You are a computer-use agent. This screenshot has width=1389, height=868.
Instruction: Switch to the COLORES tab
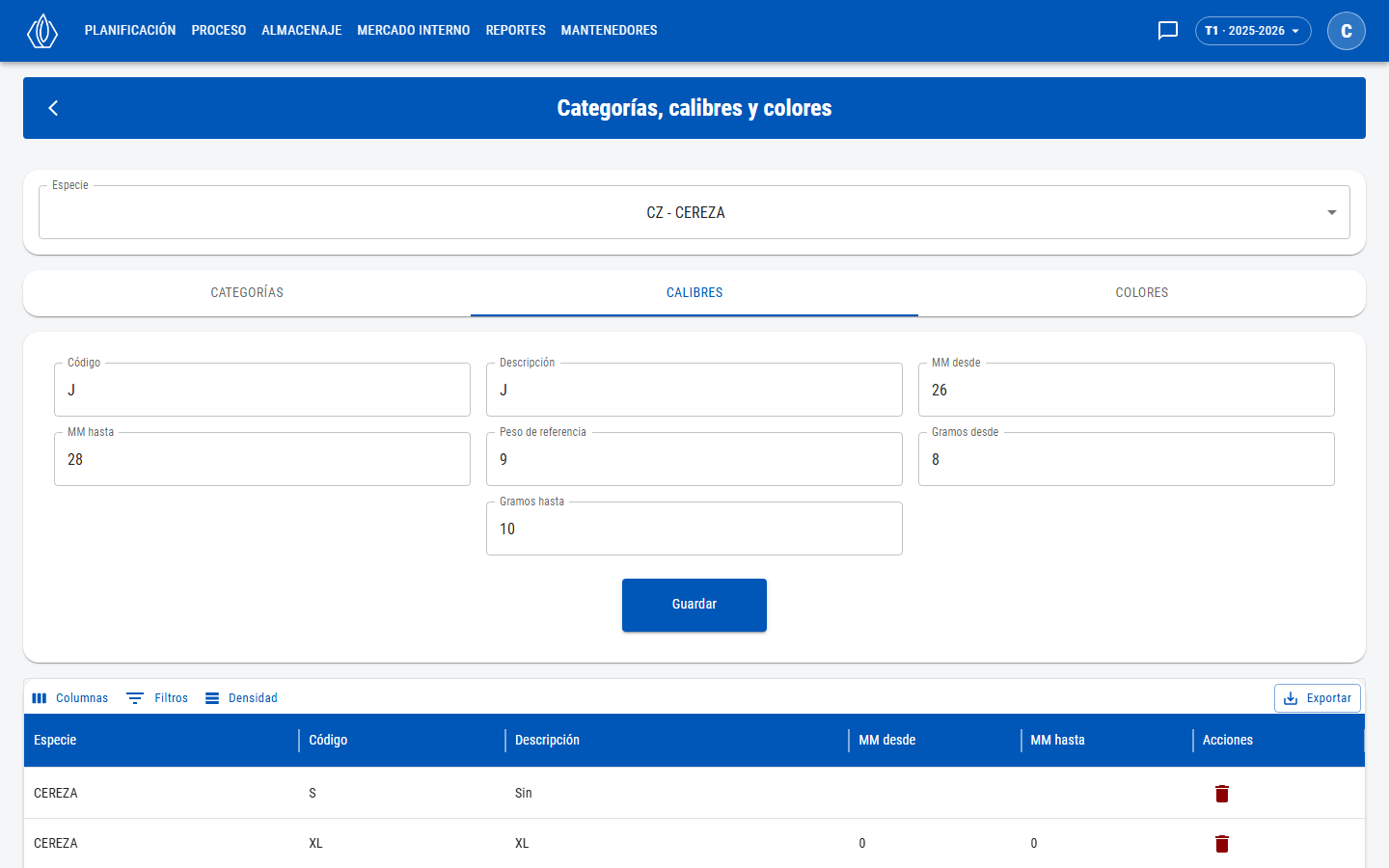[1142, 292]
